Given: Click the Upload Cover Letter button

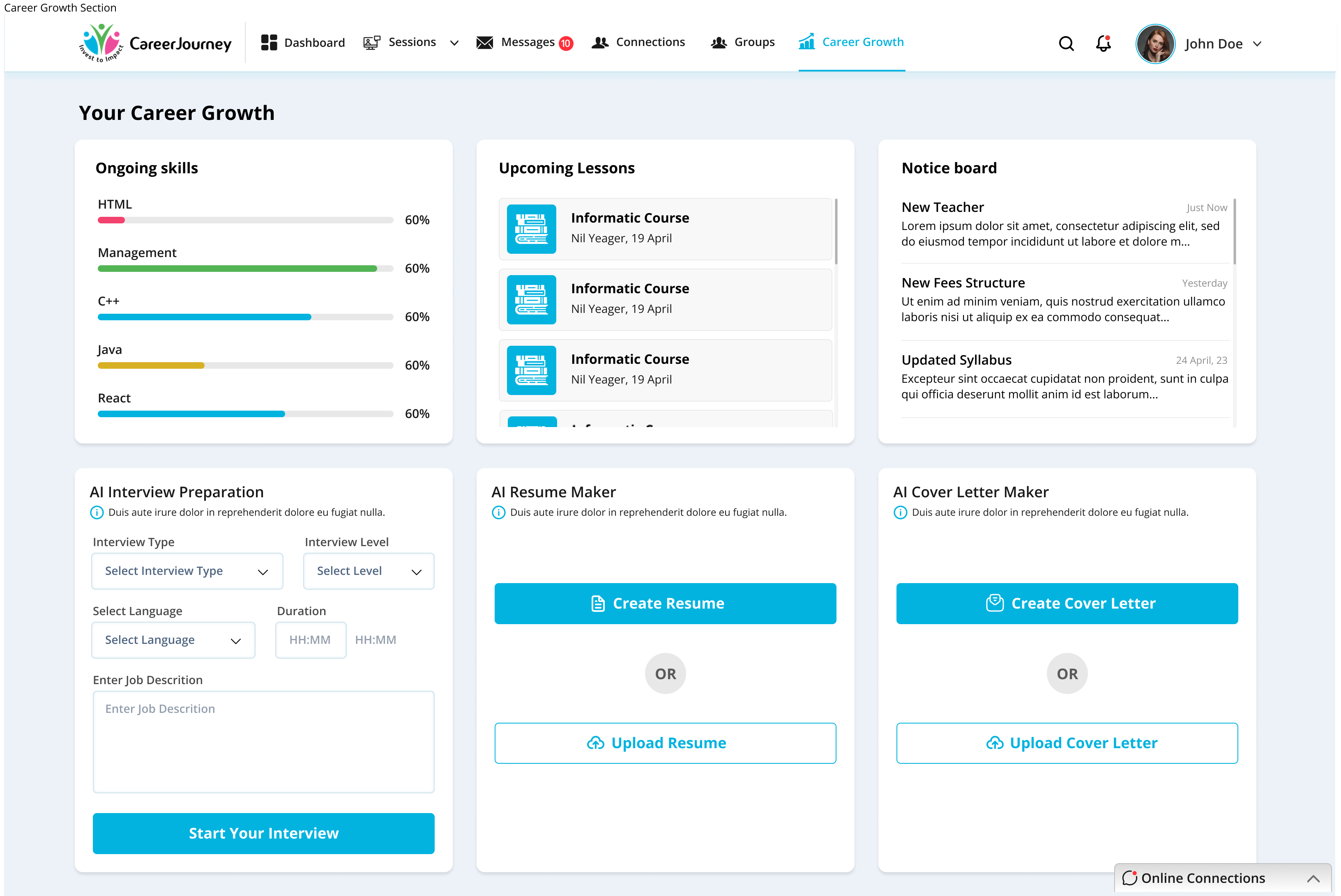Looking at the screenshot, I should click(x=1067, y=743).
